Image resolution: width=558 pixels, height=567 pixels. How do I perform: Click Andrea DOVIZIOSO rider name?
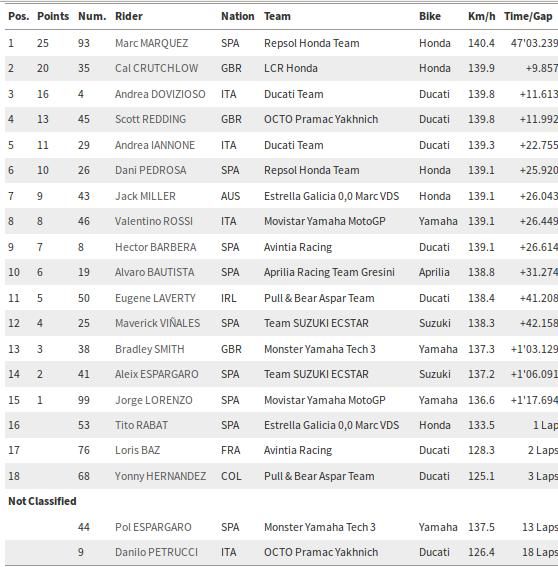[160, 94]
